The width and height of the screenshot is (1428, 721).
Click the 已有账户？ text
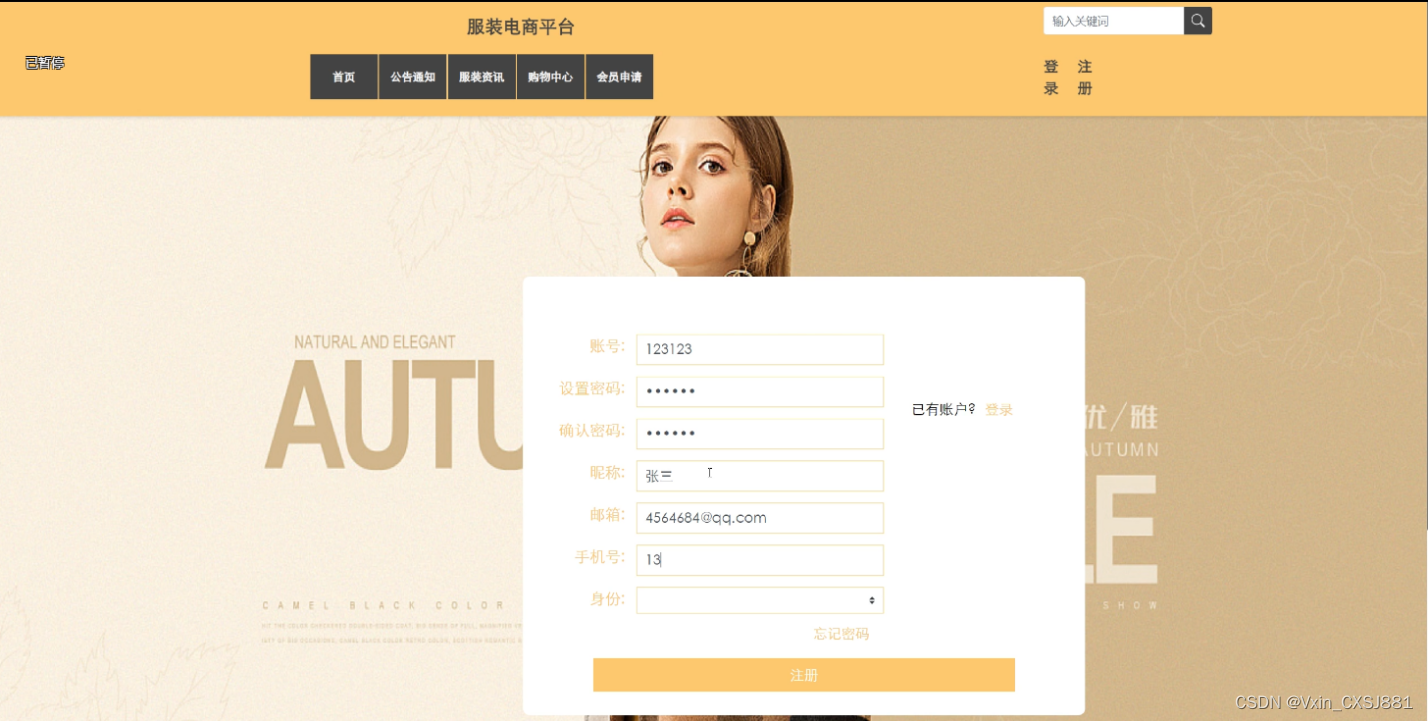tap(944, 410)
